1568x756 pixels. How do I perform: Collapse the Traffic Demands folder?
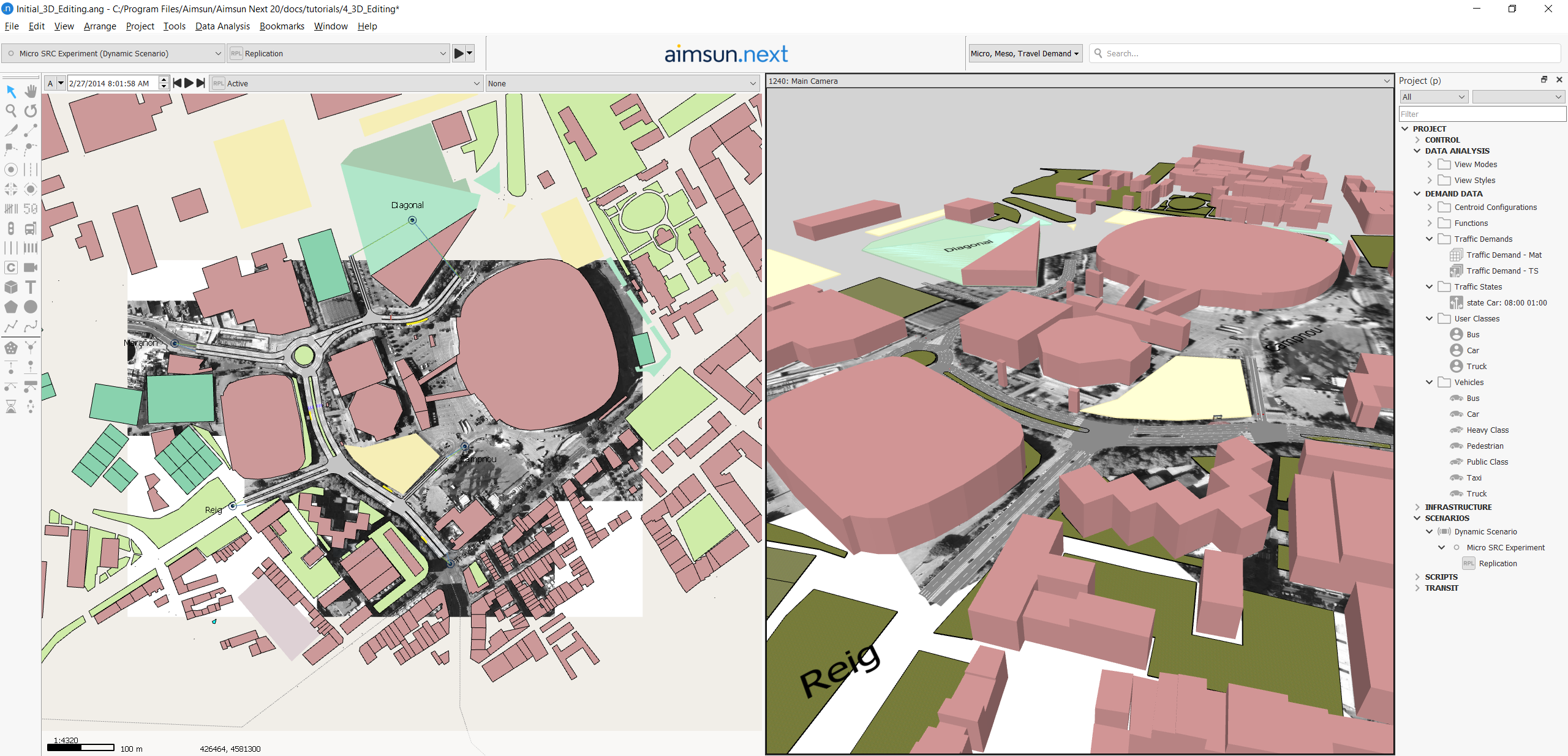1429,239
